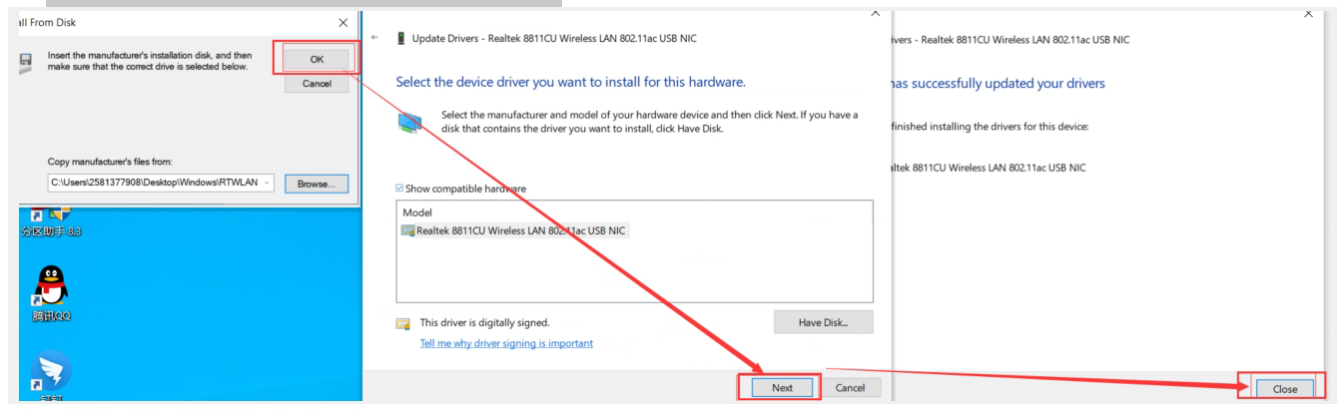Screen dimensions: 1338x415
Task: Open the Tencent QQ penguin desktop shortcut
Action: coord(51,287)
